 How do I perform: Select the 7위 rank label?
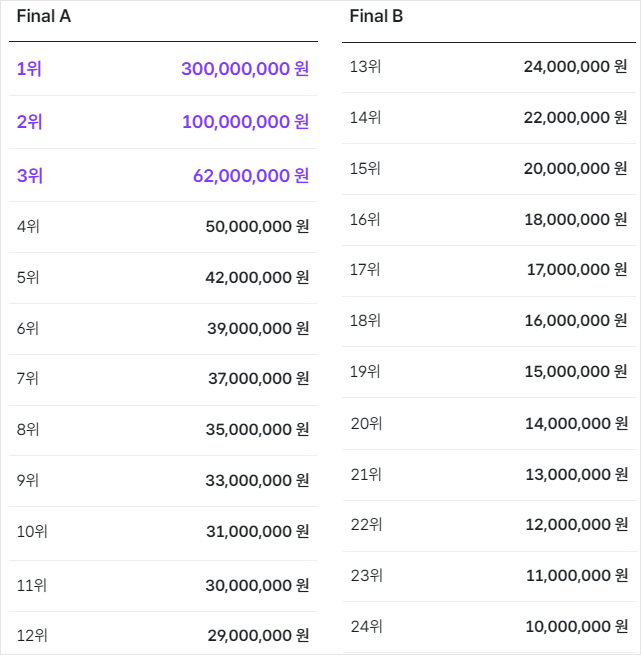[28, 379]
